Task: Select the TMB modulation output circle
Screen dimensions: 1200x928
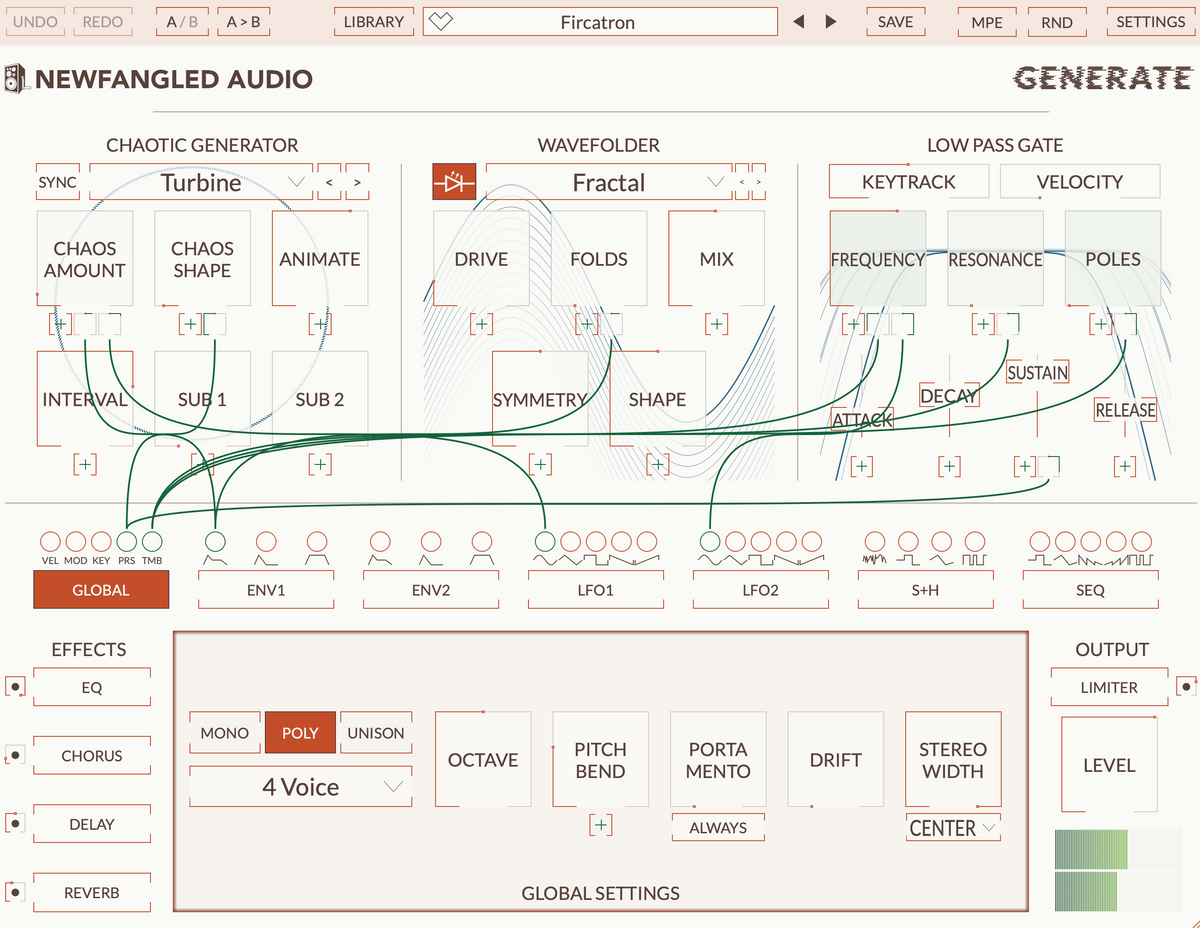Action: point(152,542)
